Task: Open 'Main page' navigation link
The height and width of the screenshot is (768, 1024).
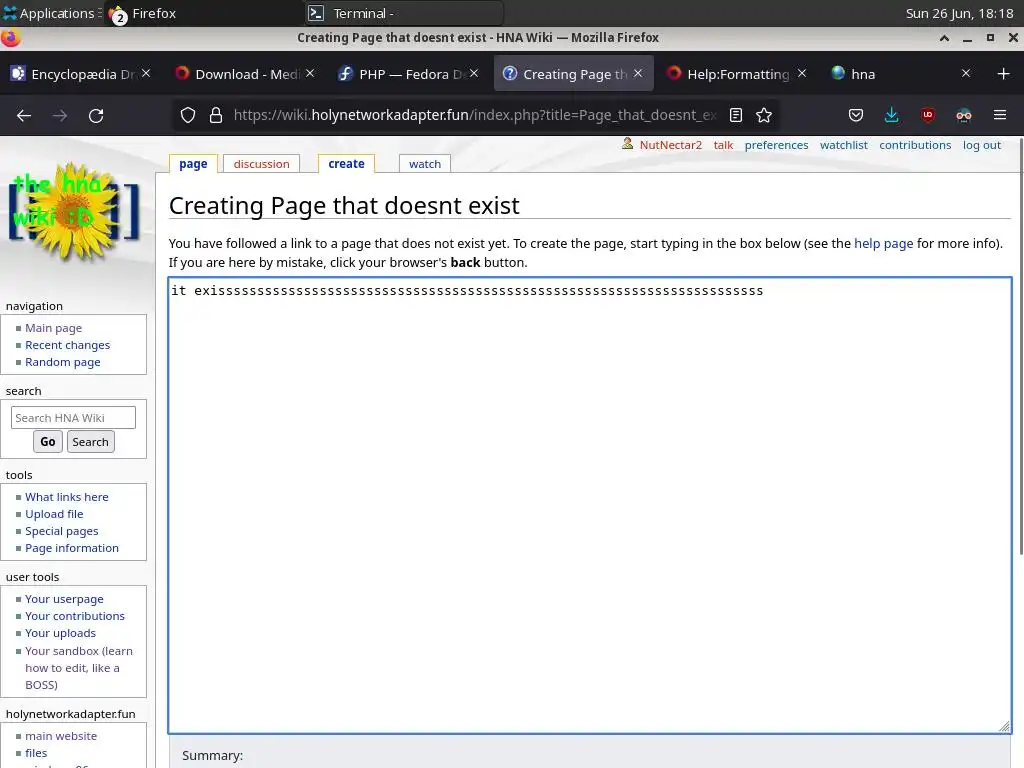Action: point(54,328)
